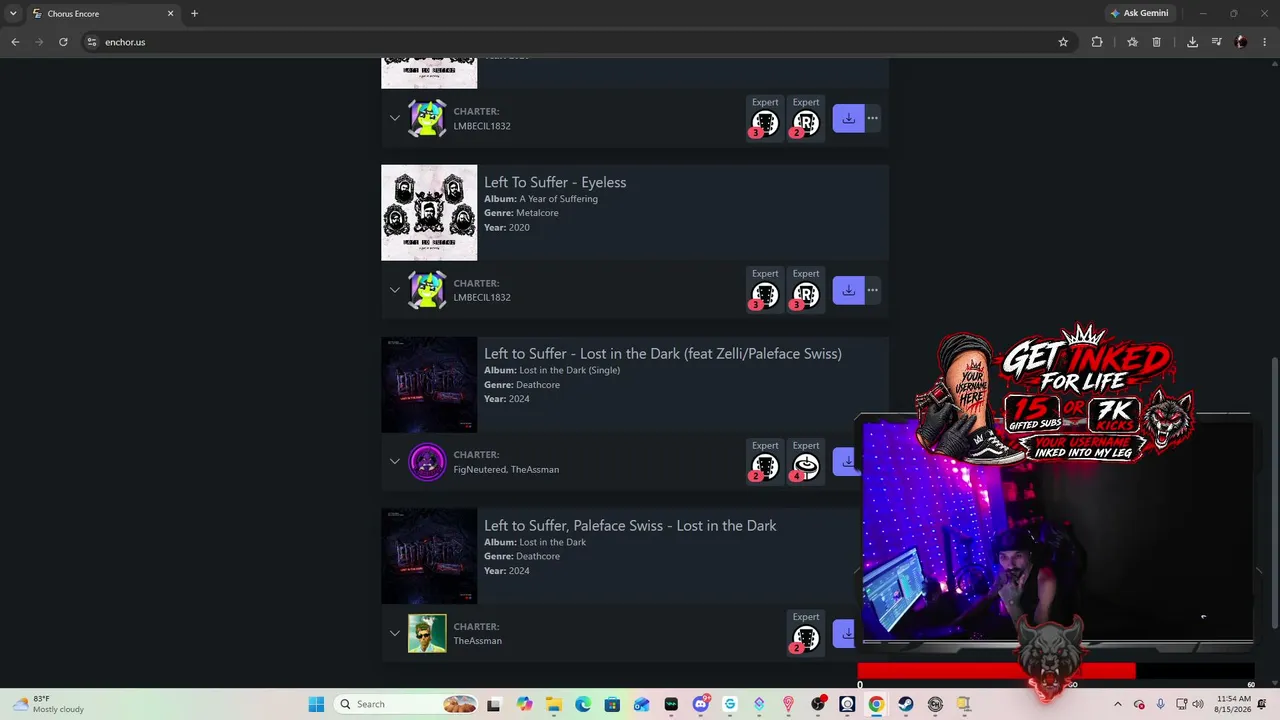Click the Ask Gemini button

click(1139, 14)
